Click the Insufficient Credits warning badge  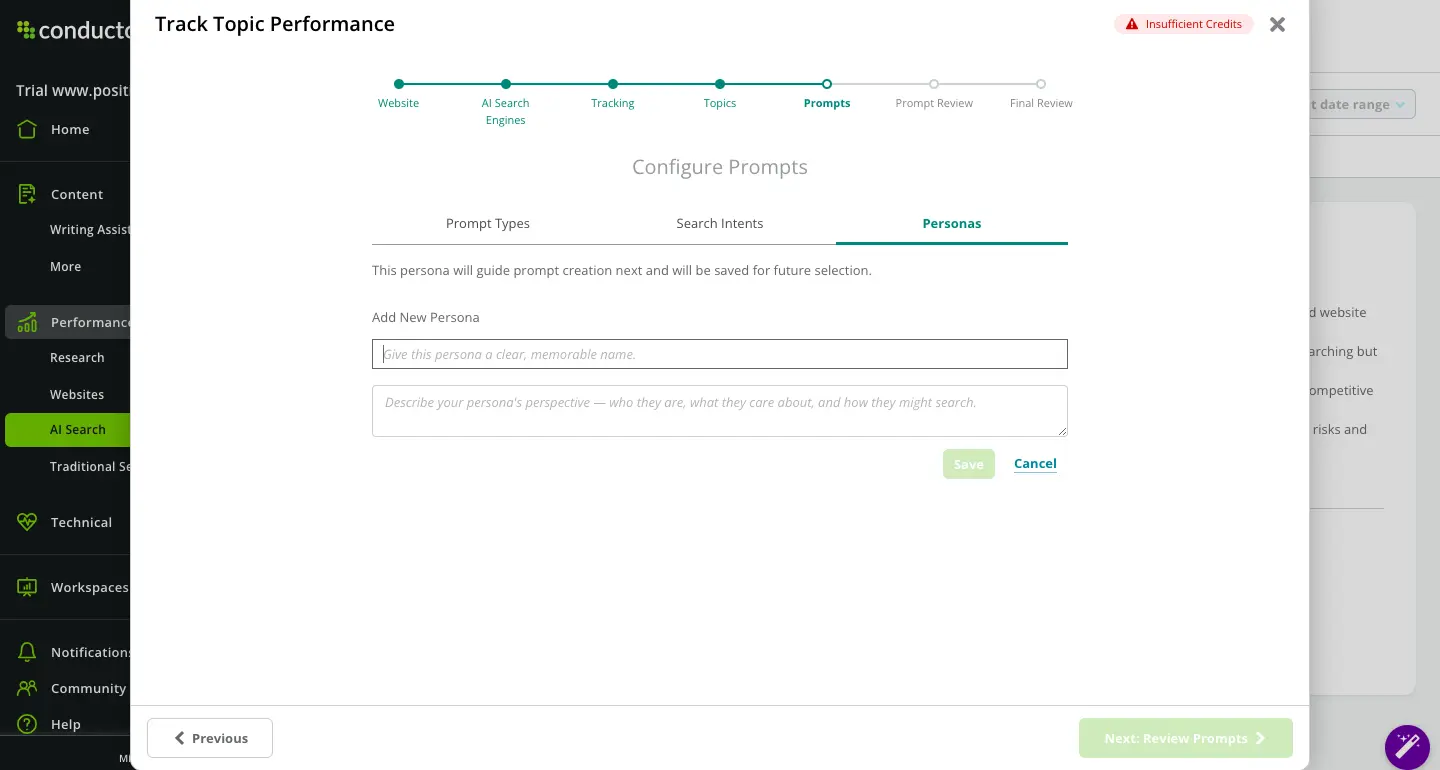1183,24
